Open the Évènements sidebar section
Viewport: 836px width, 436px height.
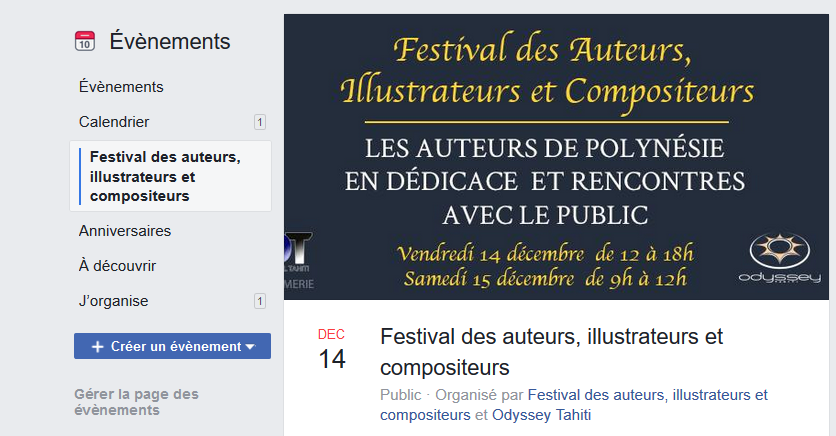[x=121, y=87]
